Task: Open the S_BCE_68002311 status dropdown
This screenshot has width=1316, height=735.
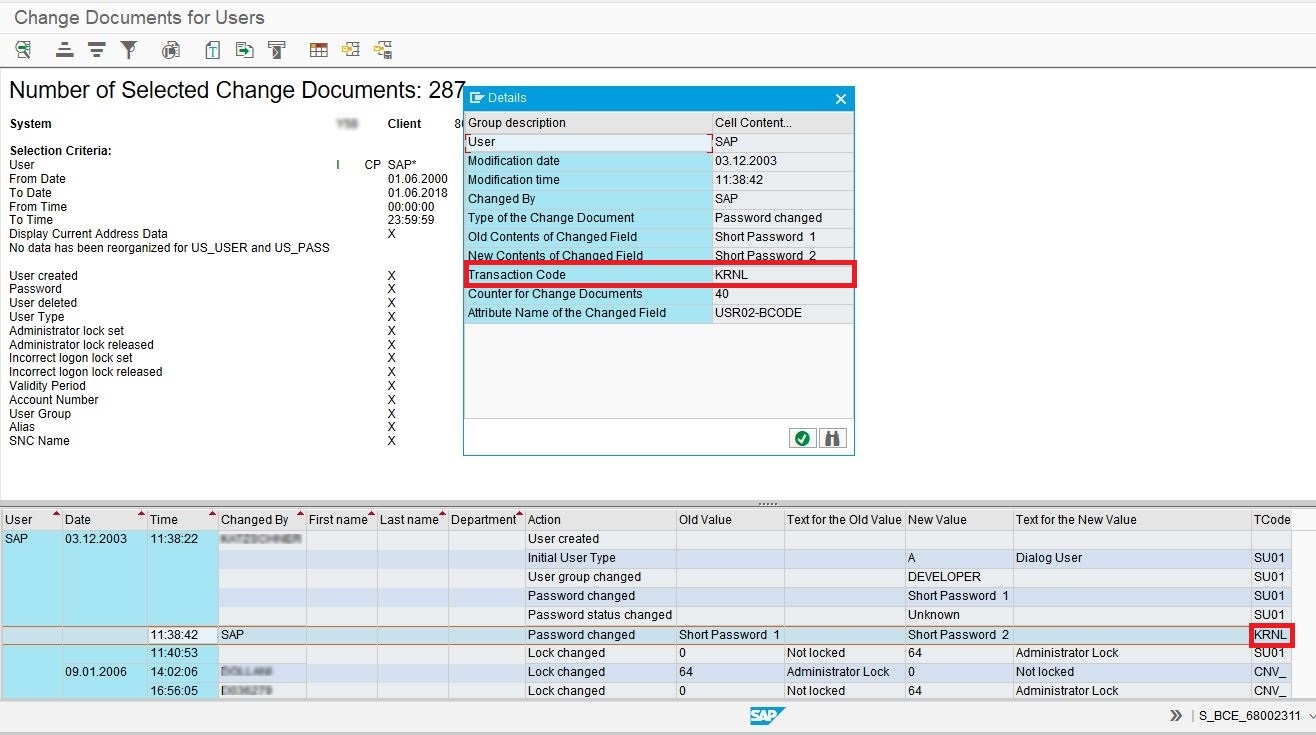Action: [1309, 716]
